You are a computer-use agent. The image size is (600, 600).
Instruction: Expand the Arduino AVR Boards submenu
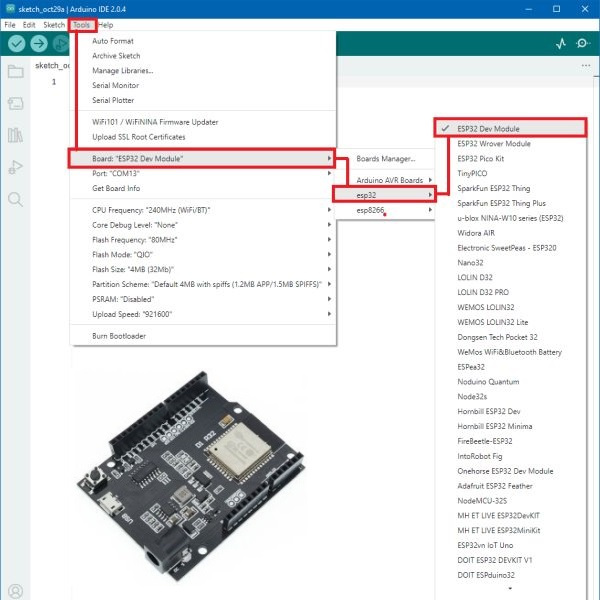click(388, 180)
